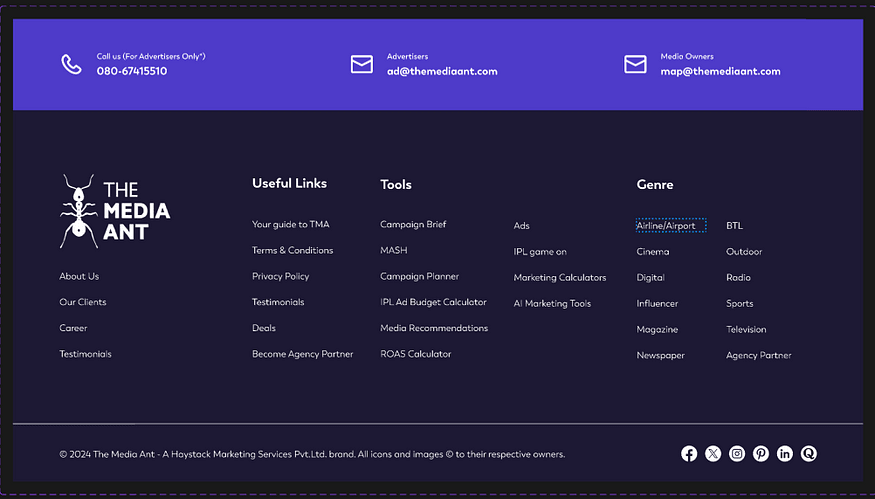Select the Digital genre
This screenshot has width=875, height=499.
650,277
